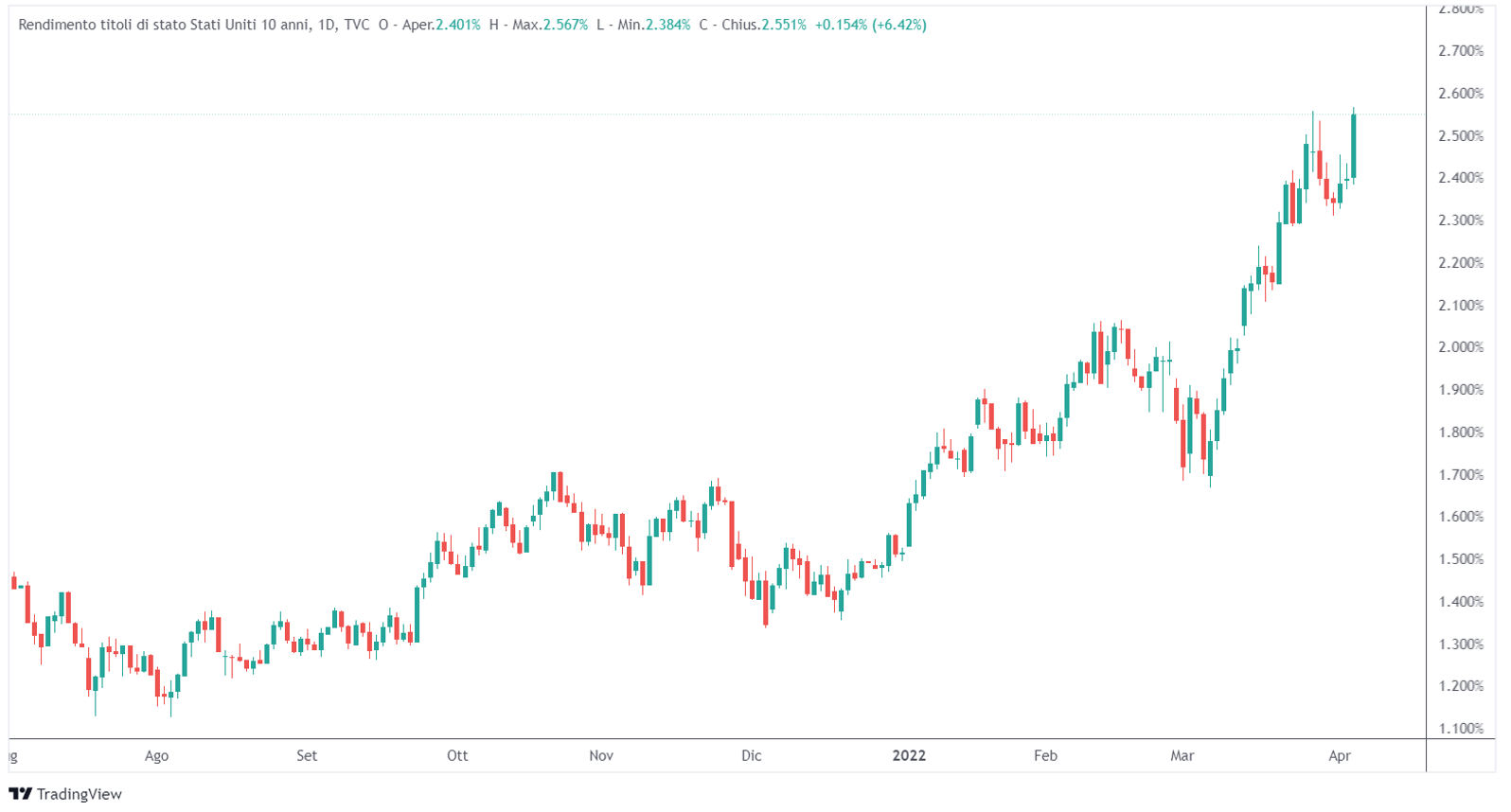Click the Min. 2.384% low value
The image size is (1511, 812).
point(667,25)
